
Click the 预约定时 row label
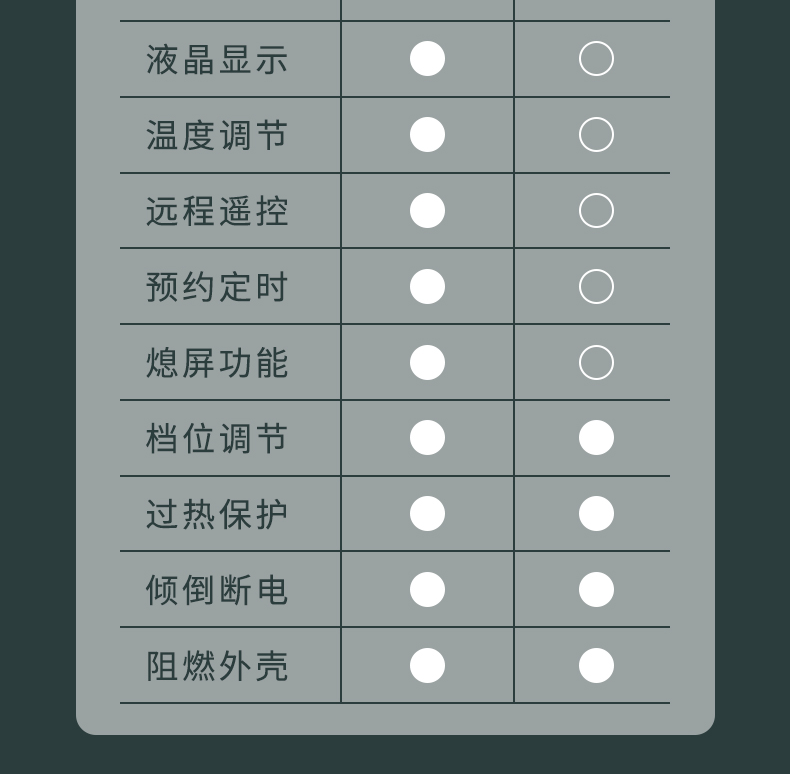pyautogui.click(x=217, y=288)
